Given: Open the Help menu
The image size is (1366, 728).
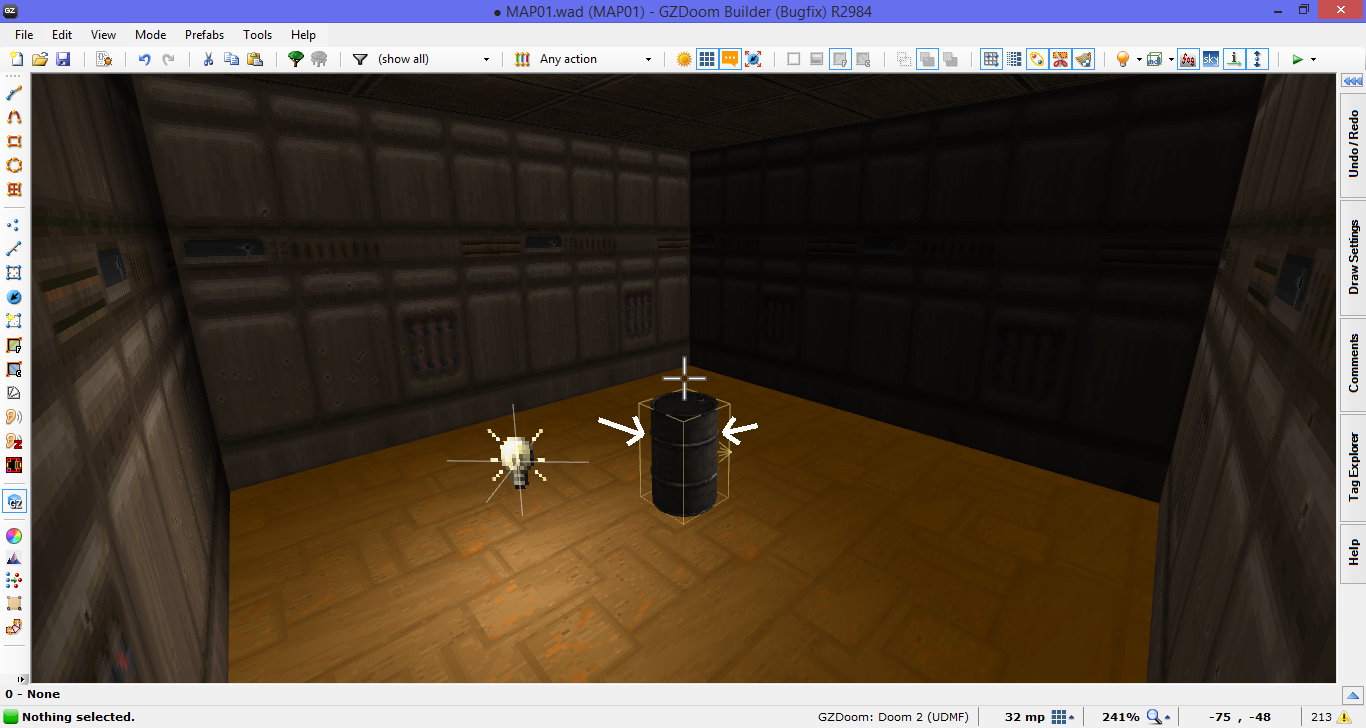Looking at the screenshot, I should 303,34.
